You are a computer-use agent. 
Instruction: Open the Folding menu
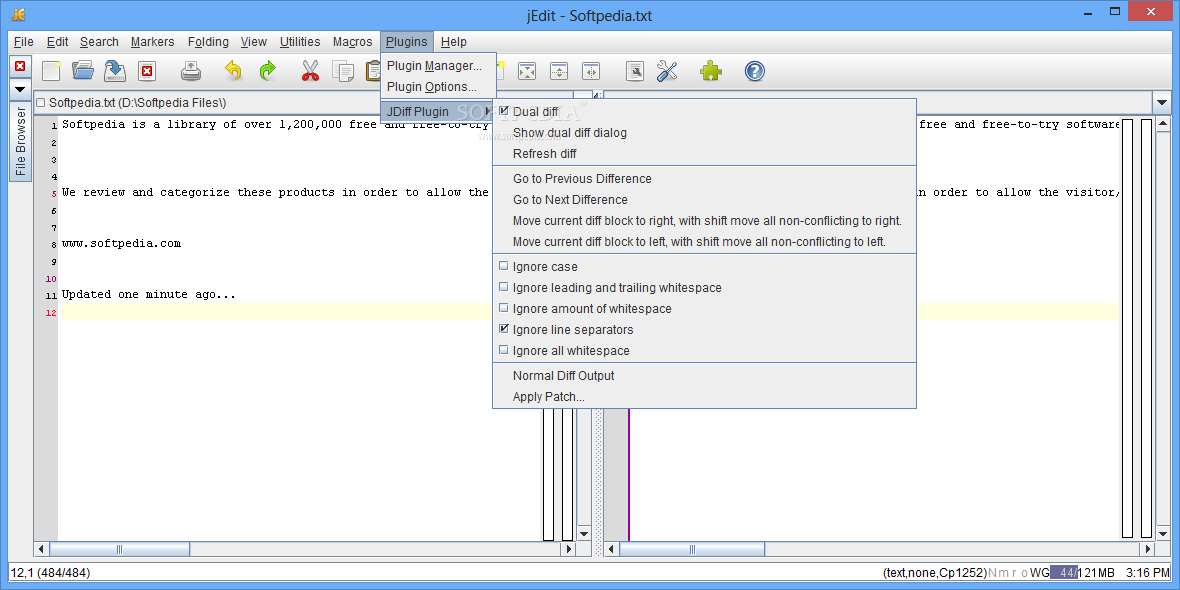pos(208,42)
